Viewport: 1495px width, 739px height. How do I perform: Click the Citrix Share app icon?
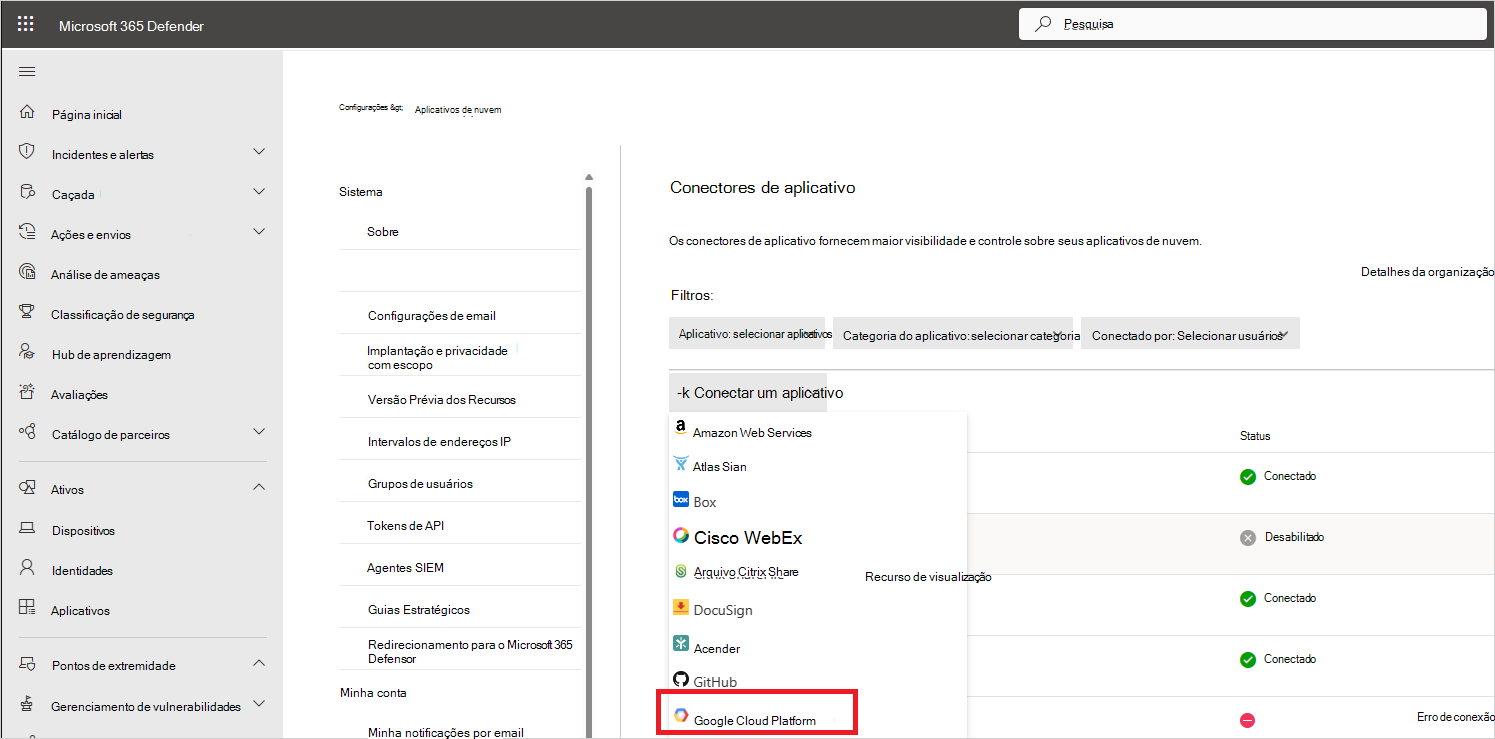point(681,571)
